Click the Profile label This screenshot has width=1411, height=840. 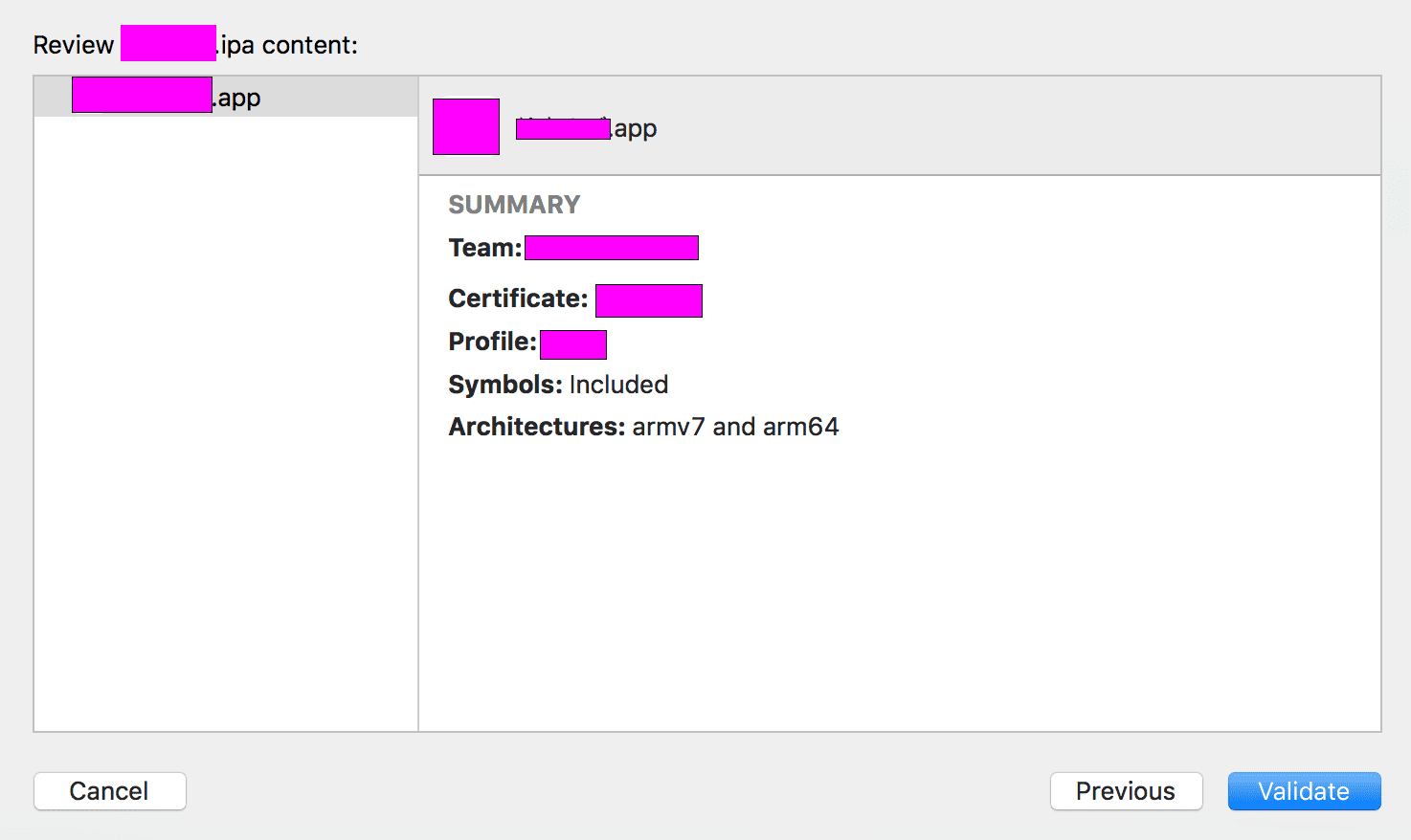[x=492, y=342]
